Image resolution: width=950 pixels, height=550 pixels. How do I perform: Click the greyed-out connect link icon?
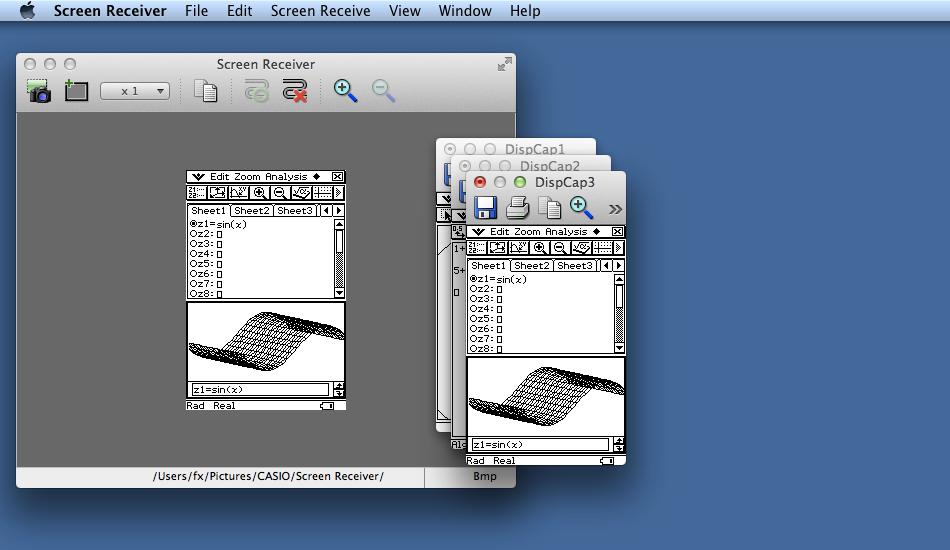[256, 91]
